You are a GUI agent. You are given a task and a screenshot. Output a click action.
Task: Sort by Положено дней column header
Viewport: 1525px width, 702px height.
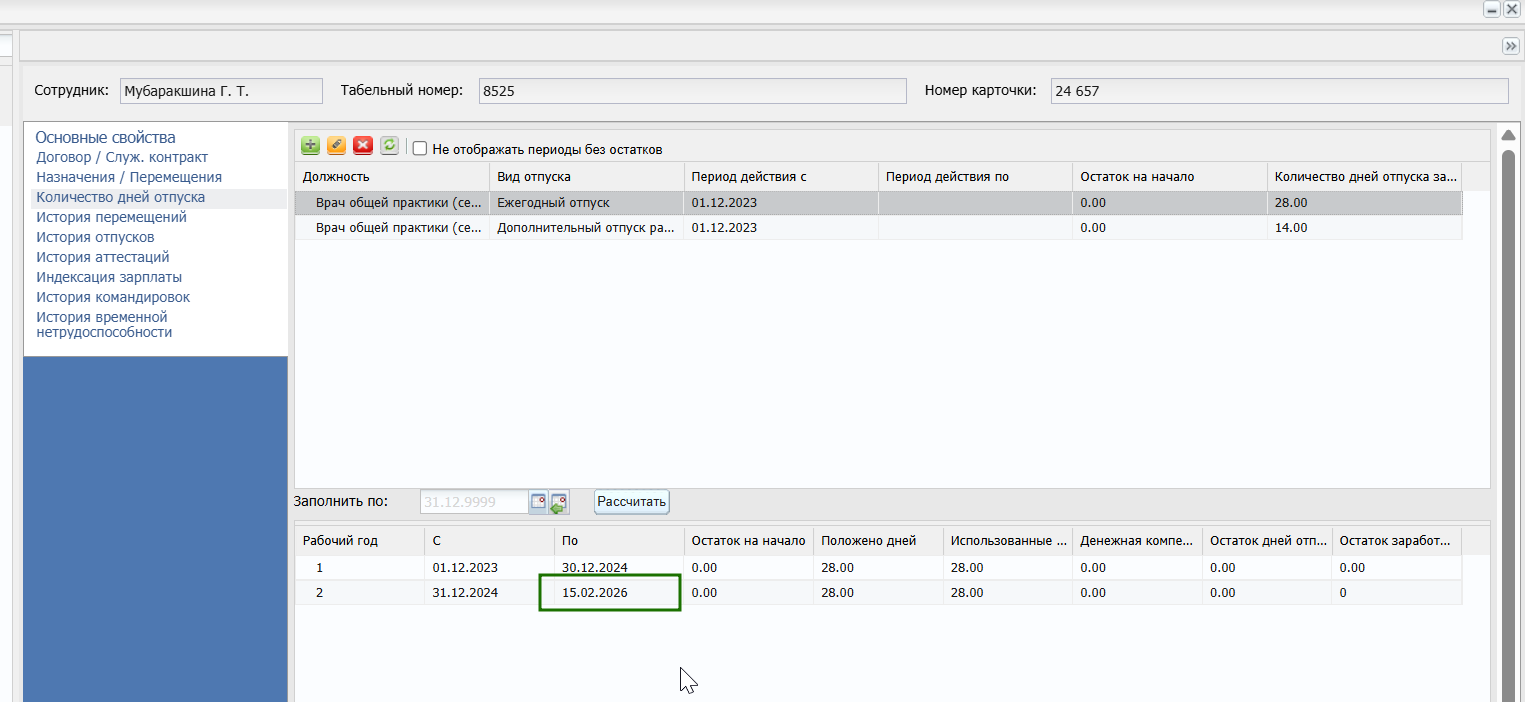(878, 541)
